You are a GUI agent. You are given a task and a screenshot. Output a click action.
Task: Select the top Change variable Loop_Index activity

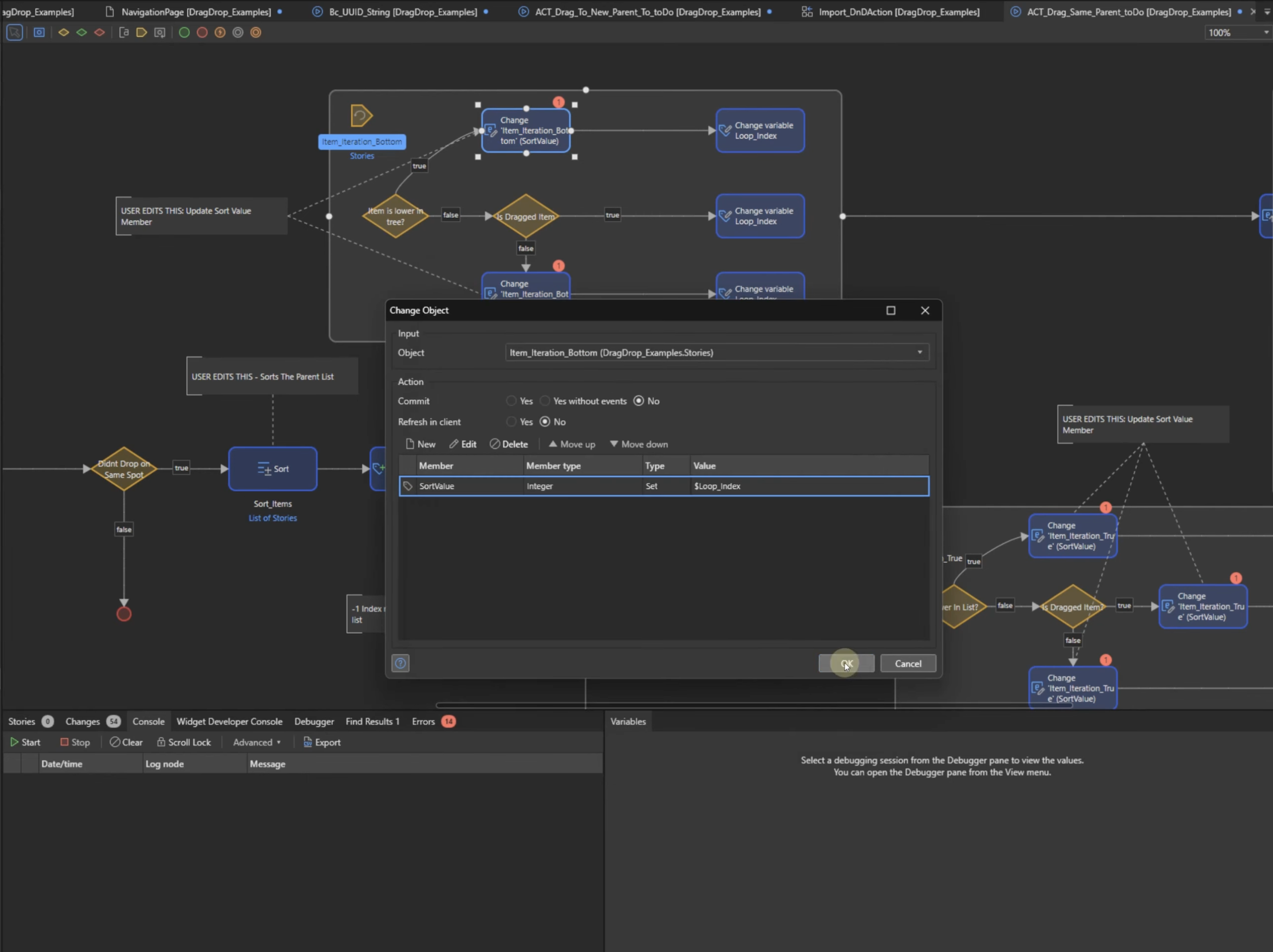coord(760,130)
